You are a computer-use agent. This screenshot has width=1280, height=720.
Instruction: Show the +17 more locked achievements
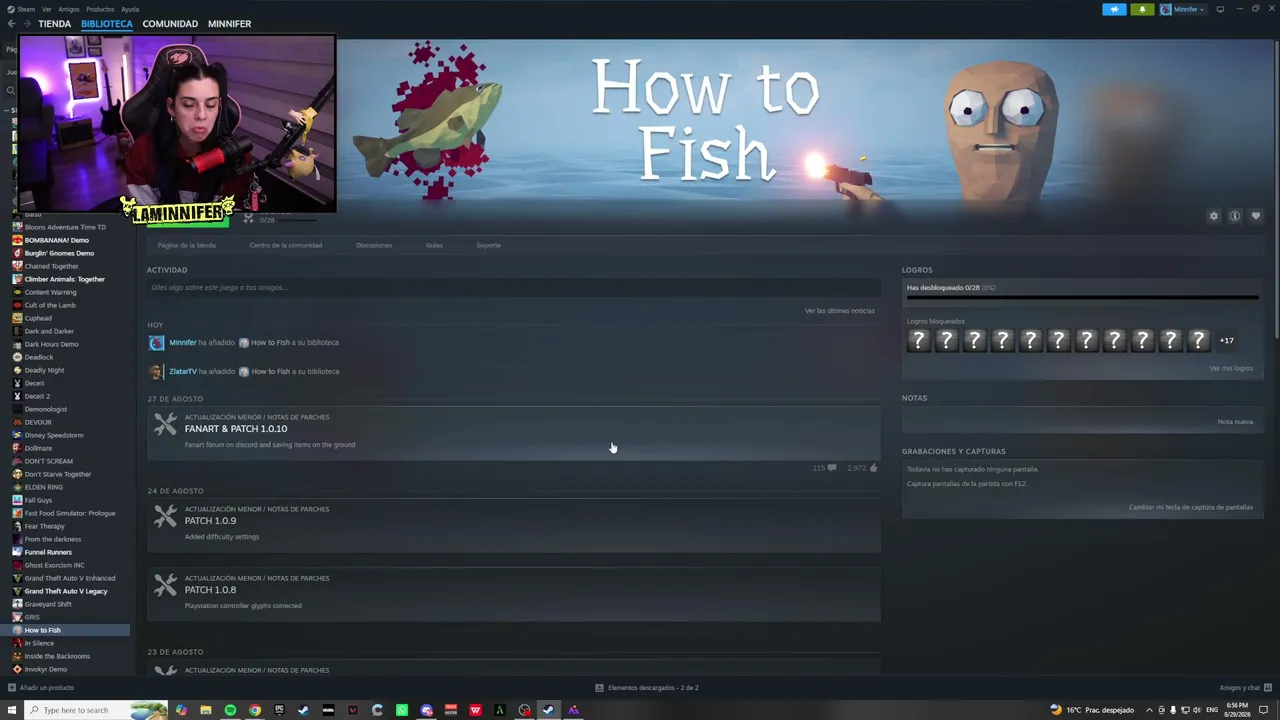(x=1226, y=341)
